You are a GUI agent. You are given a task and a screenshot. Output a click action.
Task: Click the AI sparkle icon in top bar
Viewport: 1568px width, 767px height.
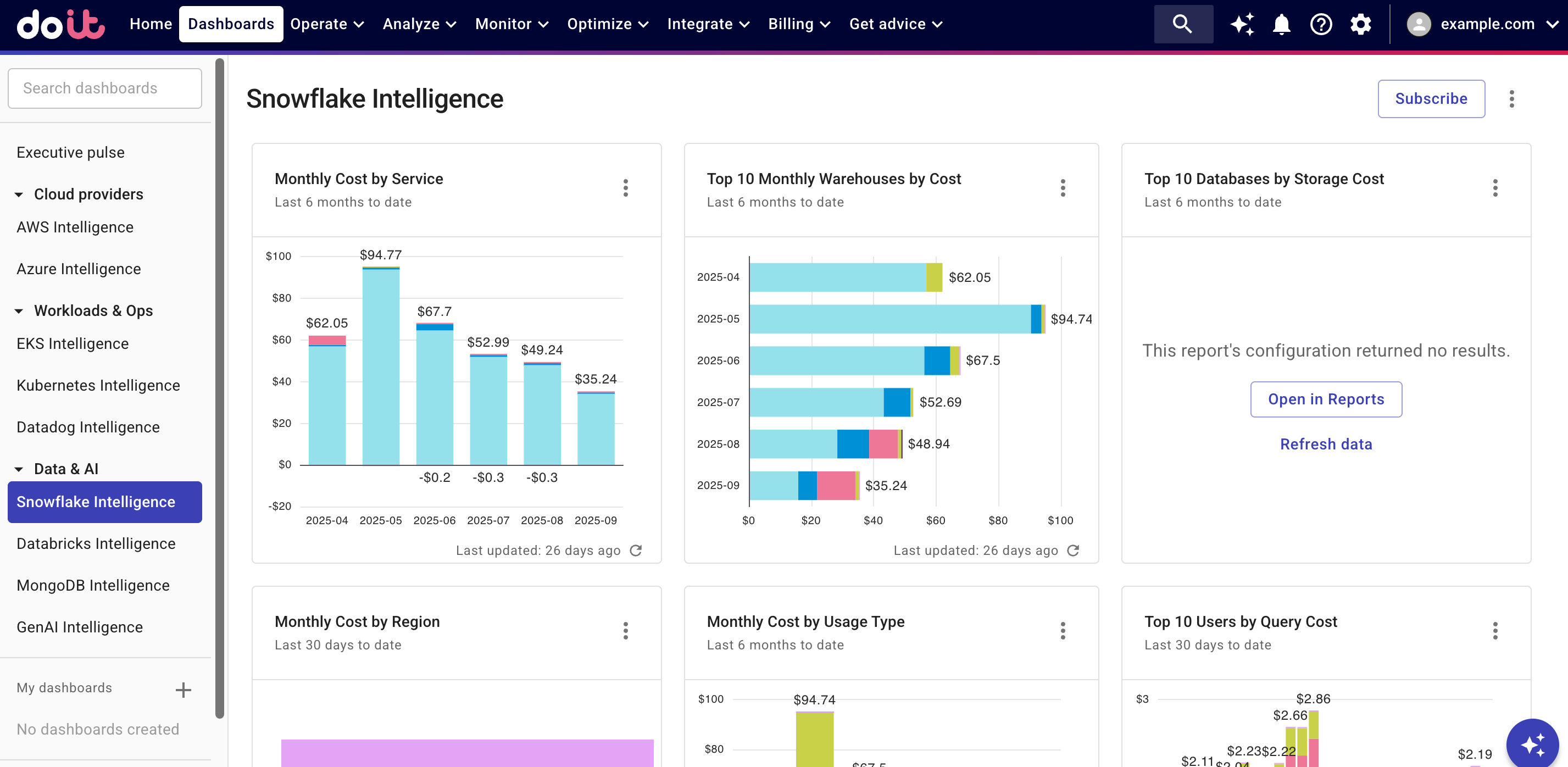coord(1242,24)
